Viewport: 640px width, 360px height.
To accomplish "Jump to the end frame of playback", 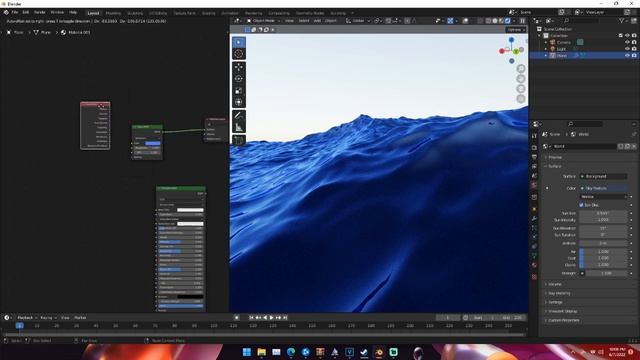I will [285, 318].
